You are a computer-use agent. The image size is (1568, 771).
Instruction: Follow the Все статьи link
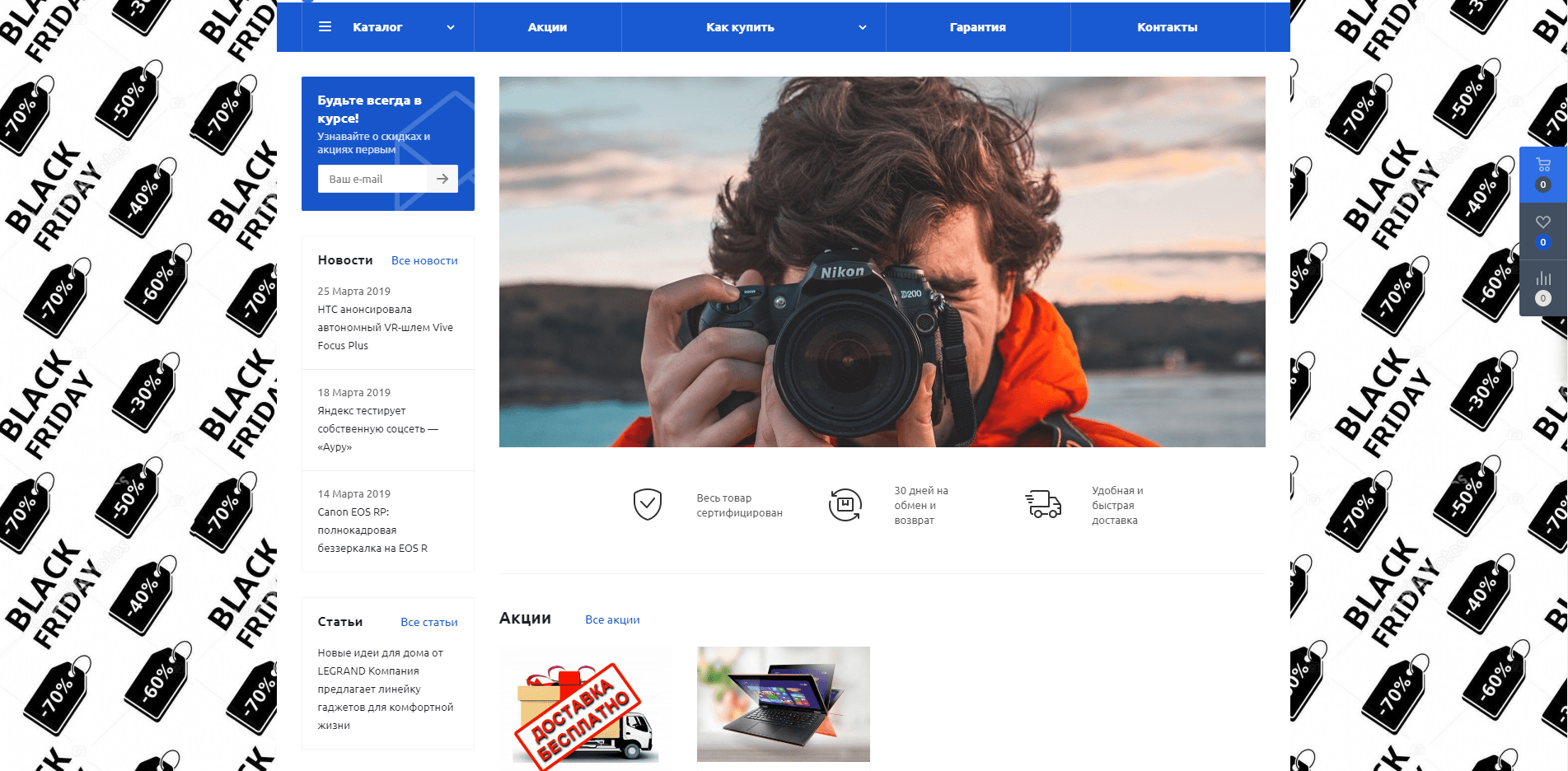428,622
